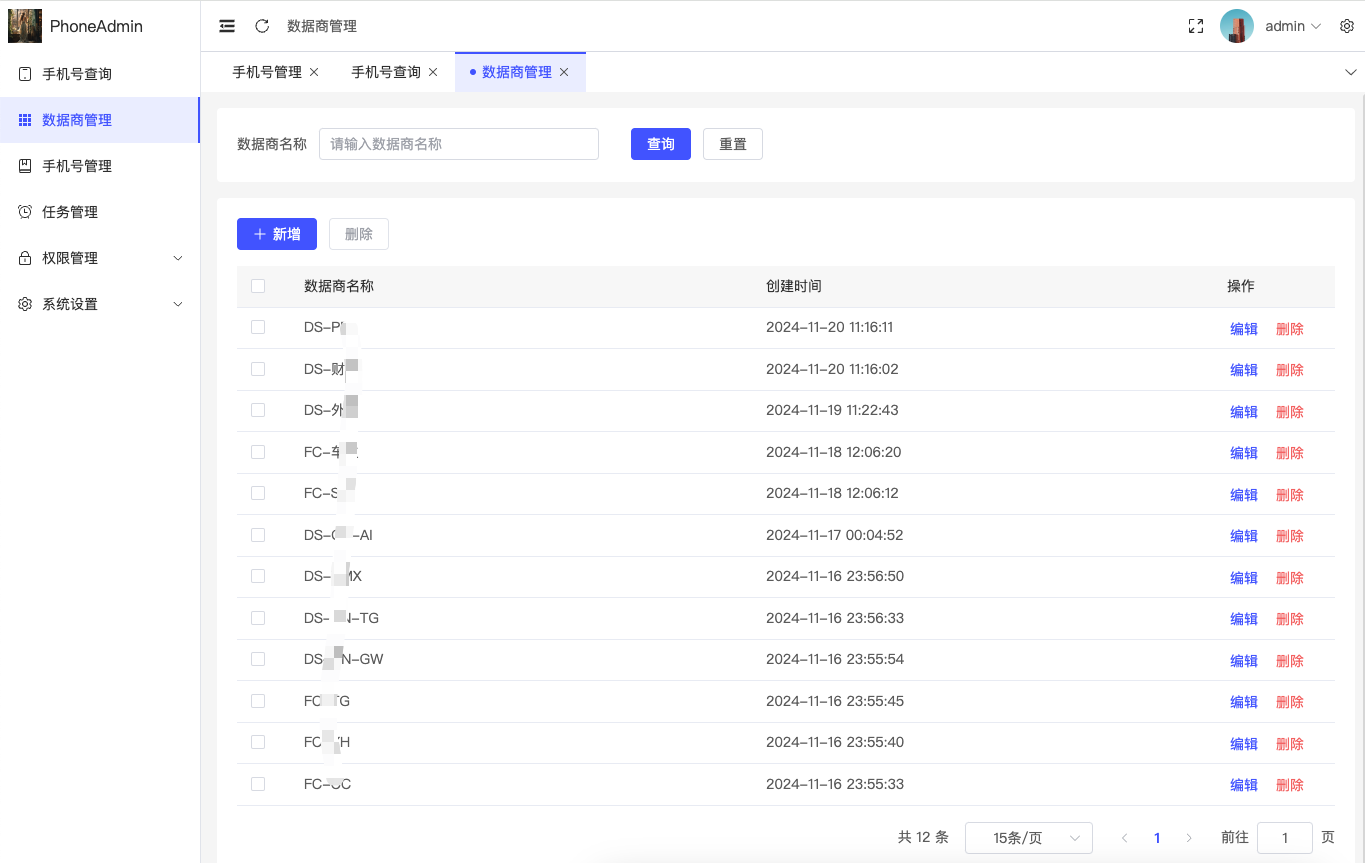Check the row created 2024-11-20 11:16:02
The image size is (1365, 863).
click(x=258, y=369)
